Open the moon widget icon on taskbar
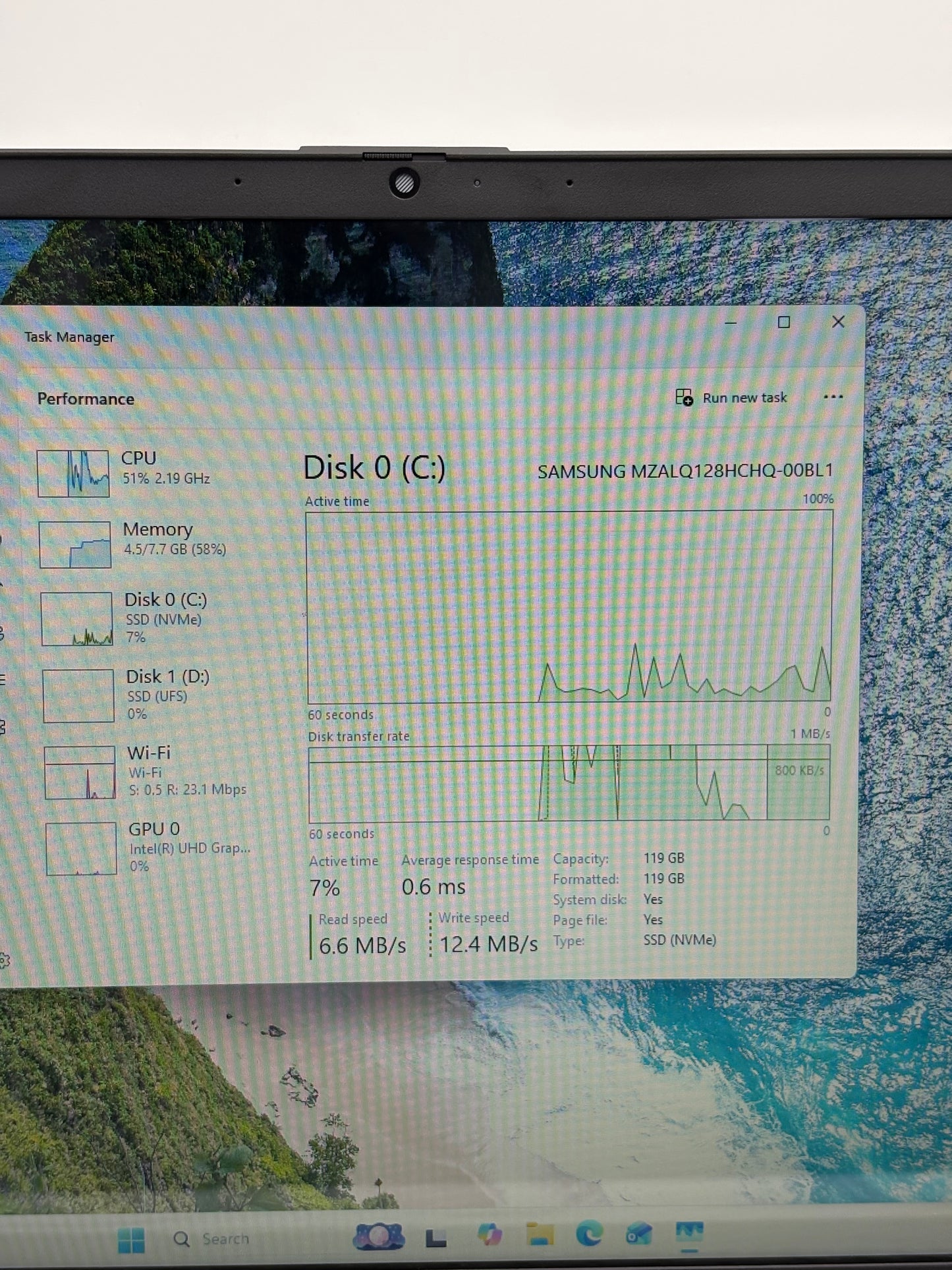 (x=379, y=1236)
